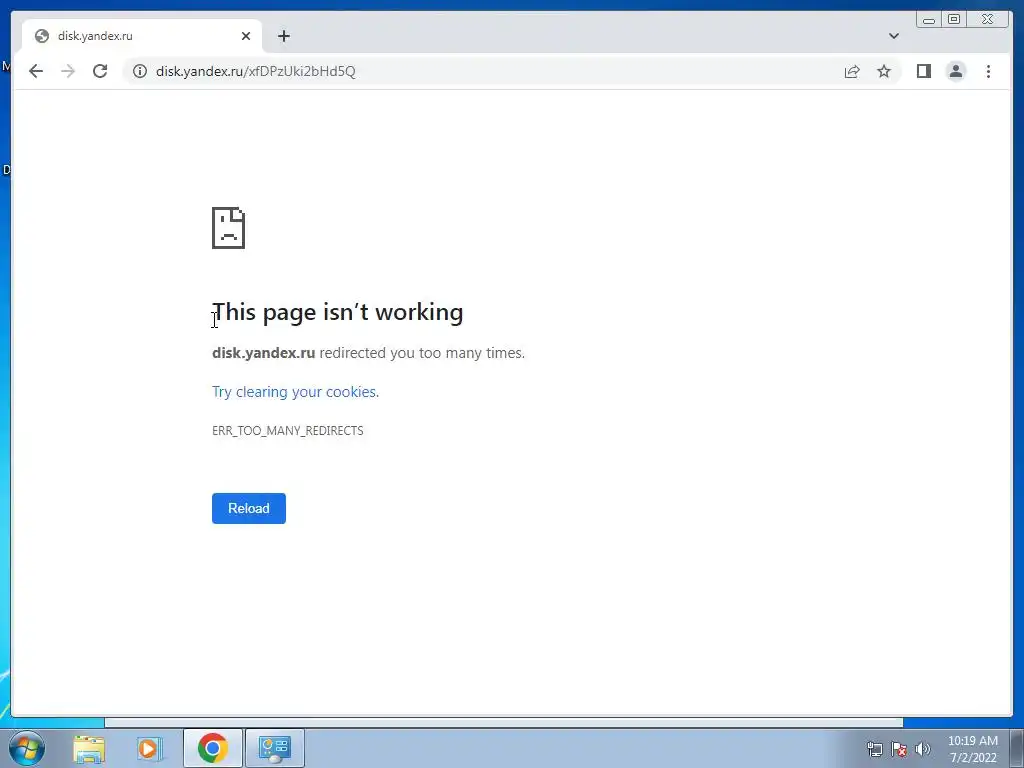
Task: Click the network tray icon
Action: (x=874, y=749)
